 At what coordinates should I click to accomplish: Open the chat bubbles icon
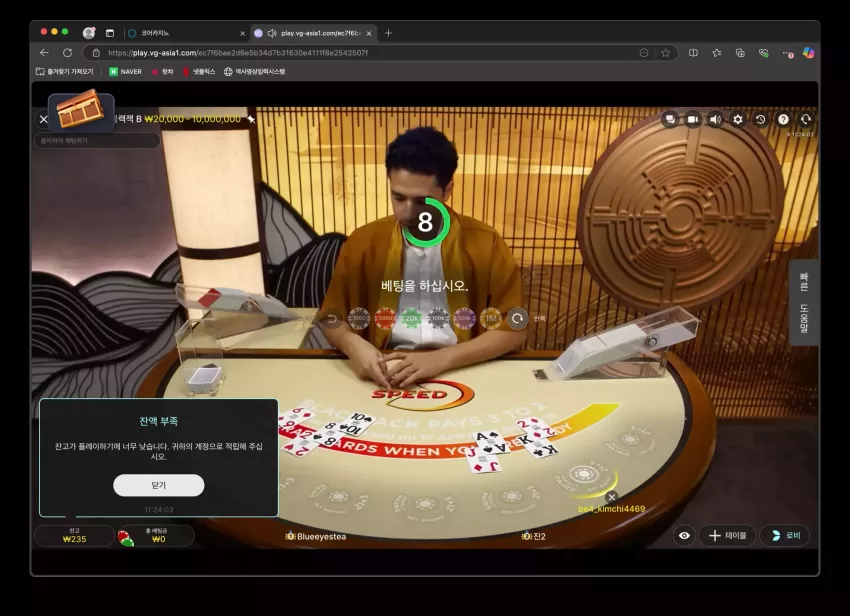(x=670, y=119)
